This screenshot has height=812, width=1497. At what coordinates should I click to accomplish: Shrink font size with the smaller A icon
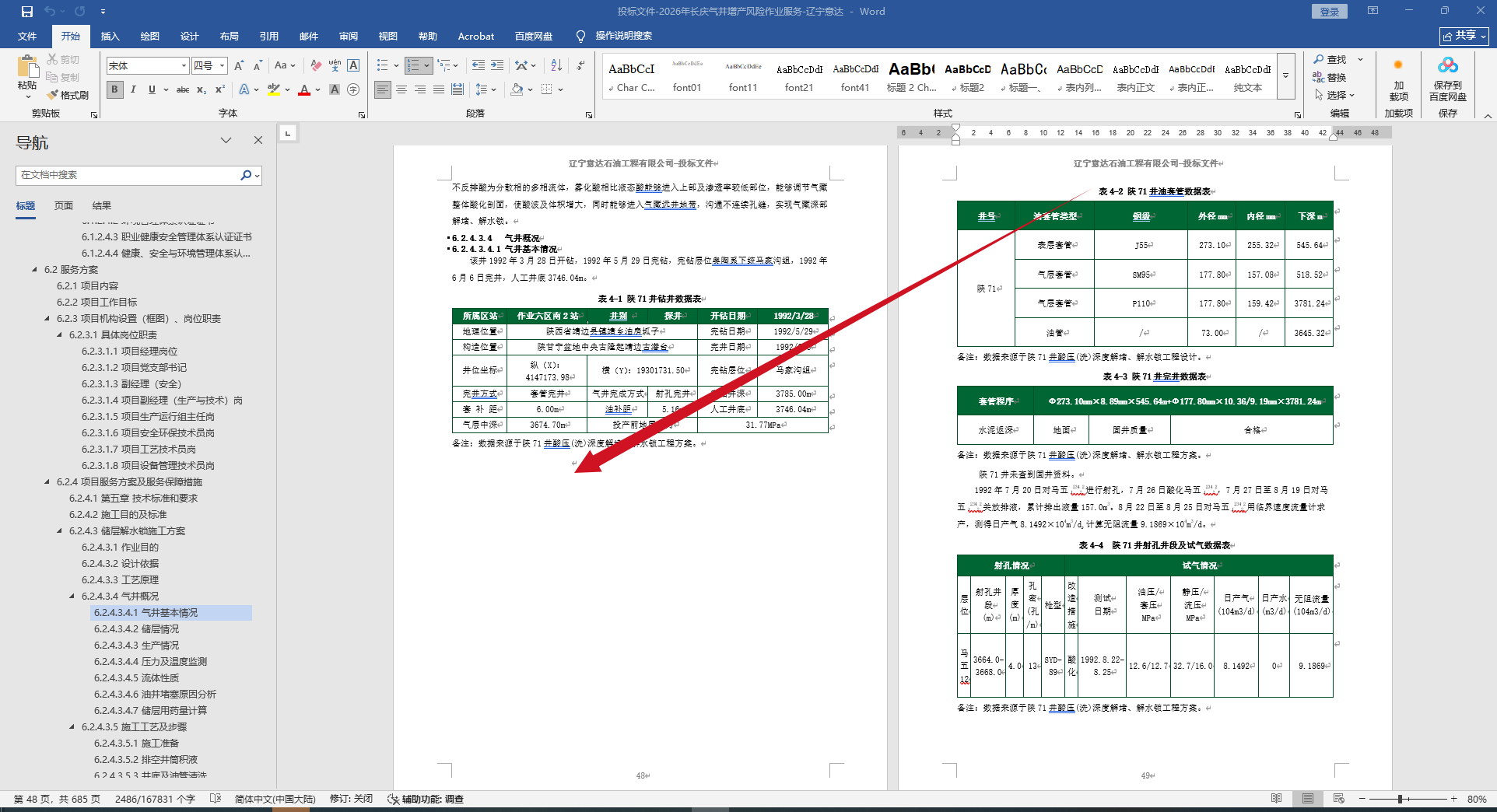pos(258,66)
